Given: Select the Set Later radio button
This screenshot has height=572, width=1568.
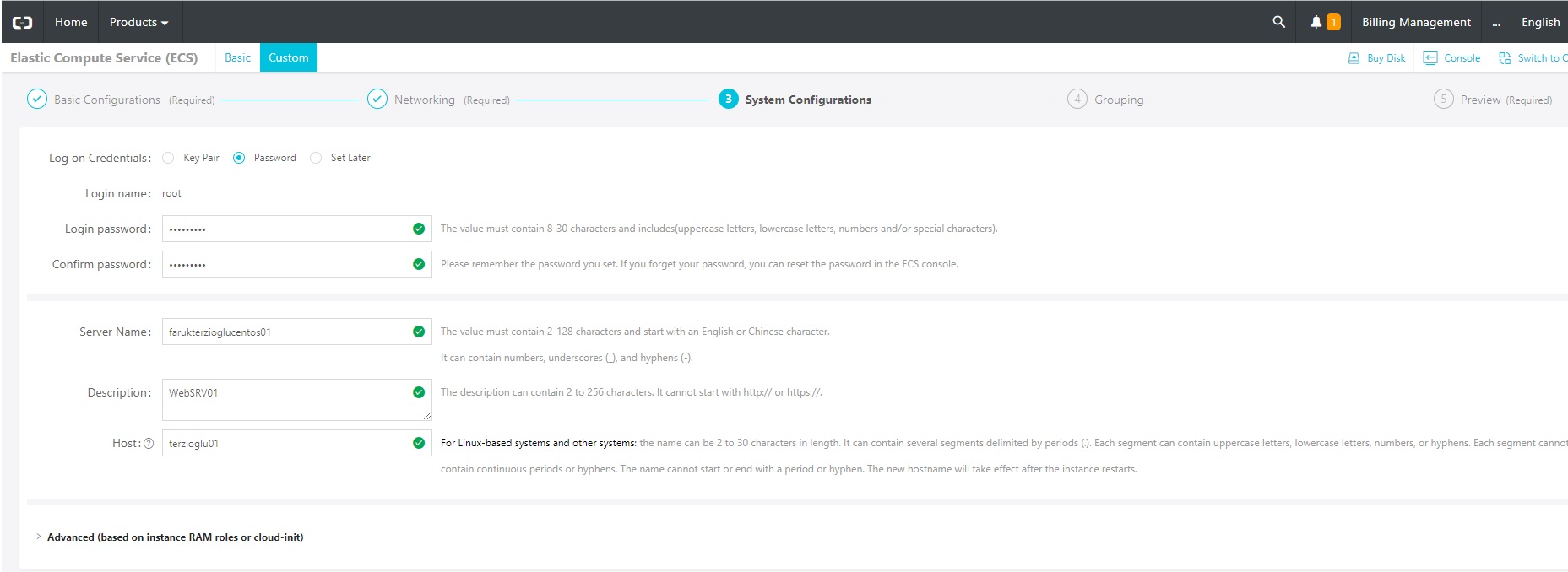Looking at the screenshot, I should [x=316, y=158].
